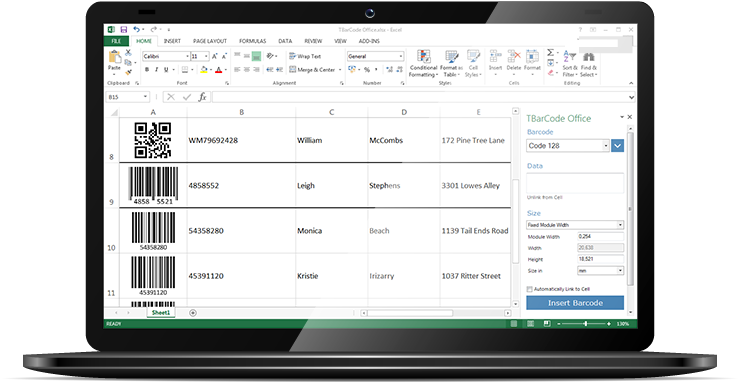Click the Module Width field

(600, 236)
